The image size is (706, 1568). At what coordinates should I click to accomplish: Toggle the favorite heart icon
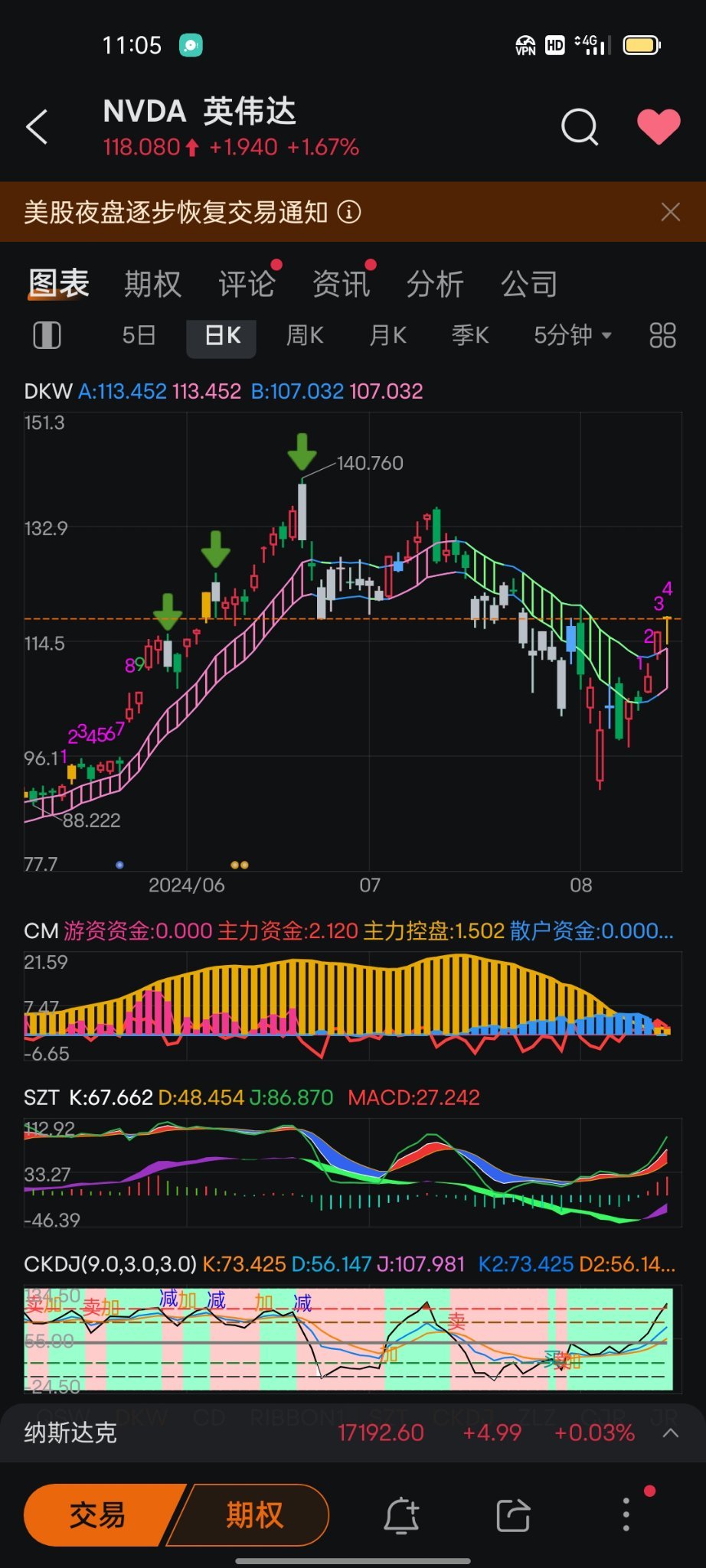pos(659,126)
